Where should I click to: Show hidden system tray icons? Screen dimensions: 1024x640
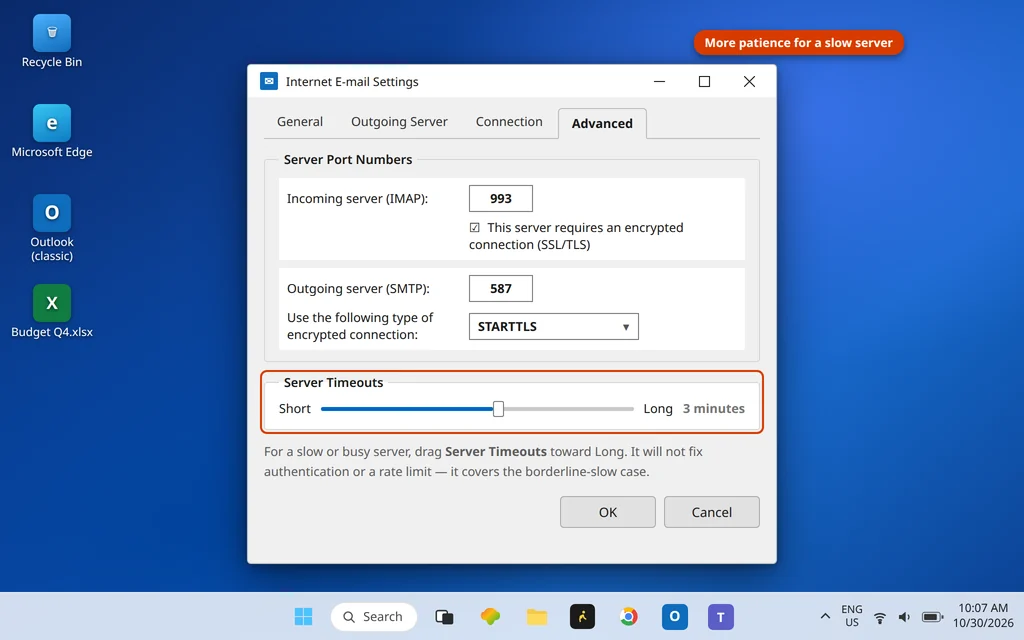(825, 616)
